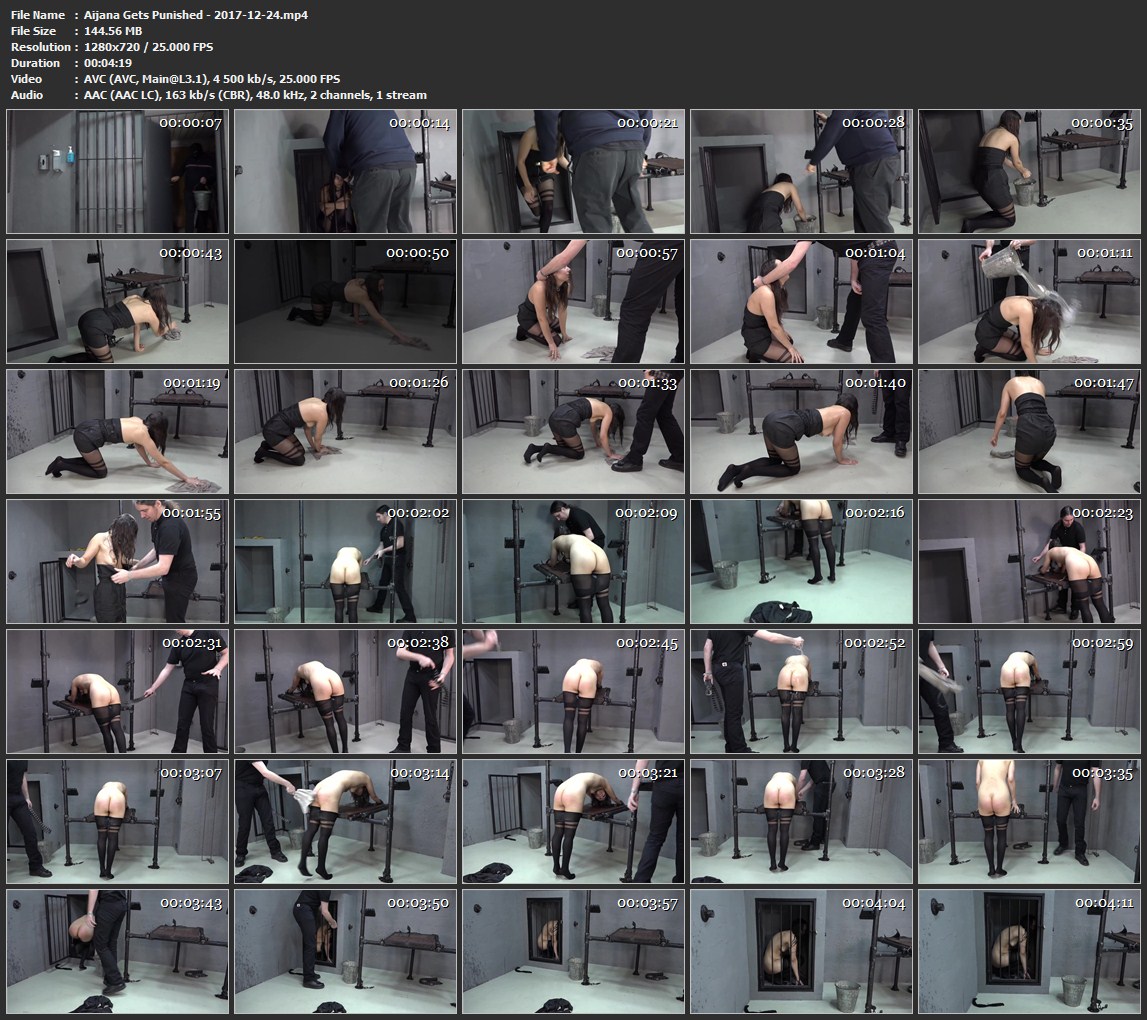
Task: Select the last frame at 00:04:11
Action: [1029, 952]
